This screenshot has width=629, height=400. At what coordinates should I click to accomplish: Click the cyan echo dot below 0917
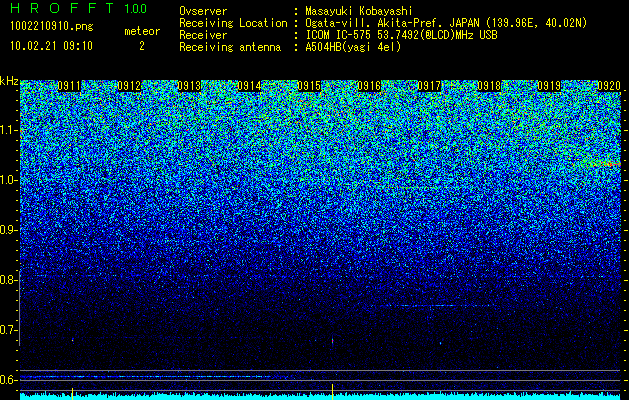(440, 343)
